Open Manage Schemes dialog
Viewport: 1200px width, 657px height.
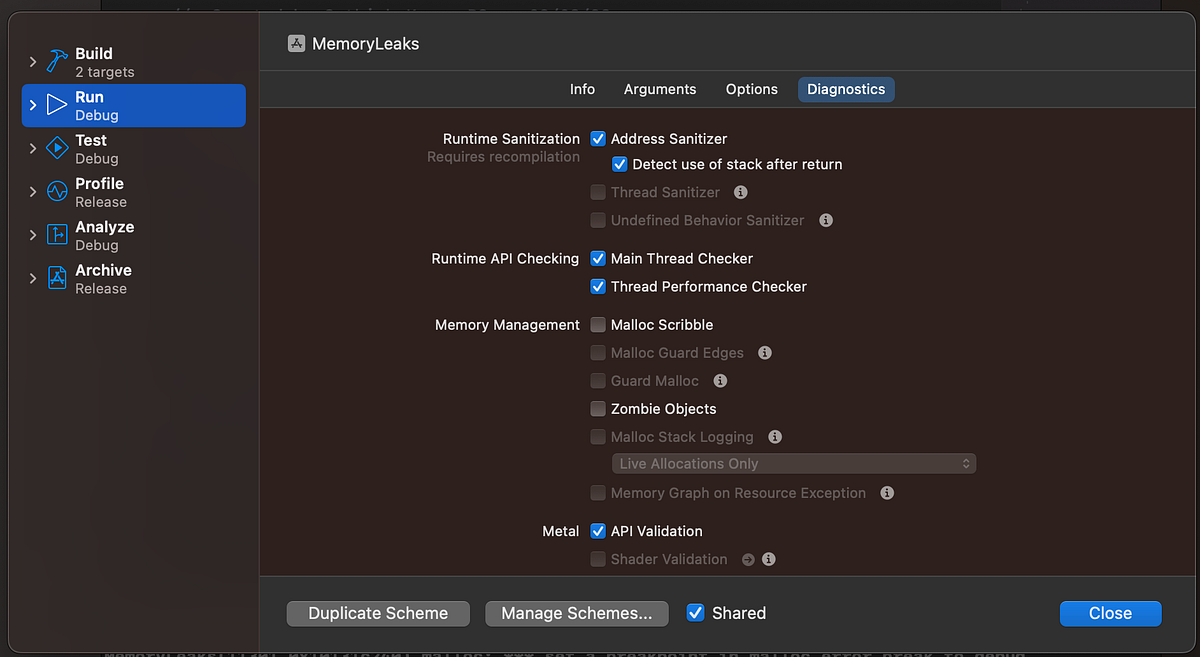pyautogui.click(x=577, y=613)
